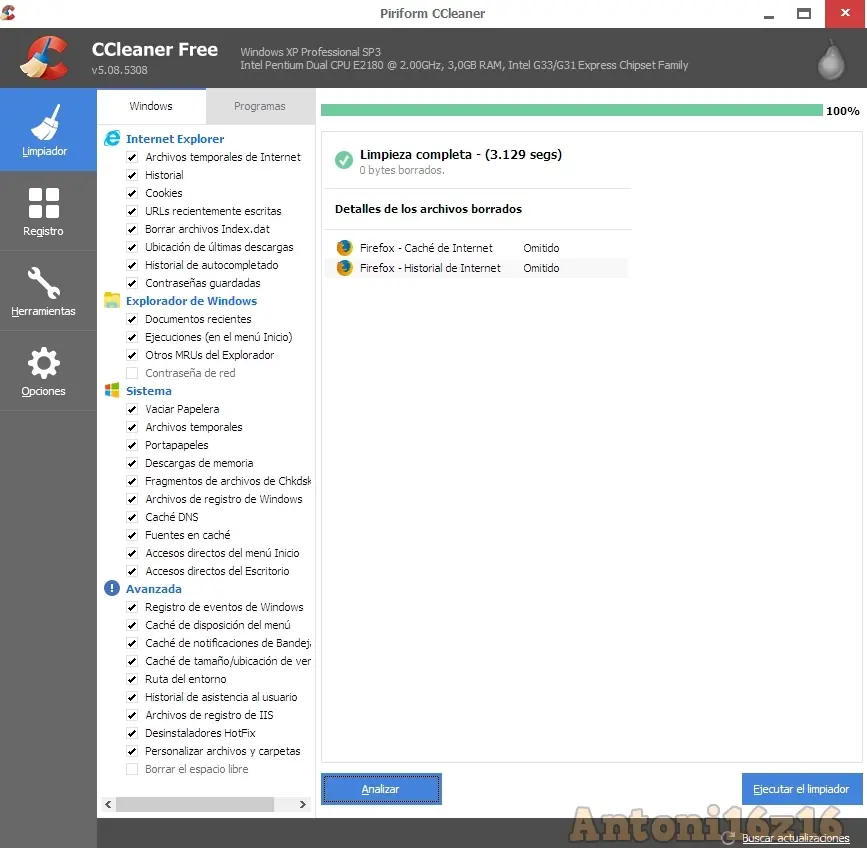Click Otros MRUs del Explorador label
The height and width of the screenshot is (848, 867).
coord(210,355)
